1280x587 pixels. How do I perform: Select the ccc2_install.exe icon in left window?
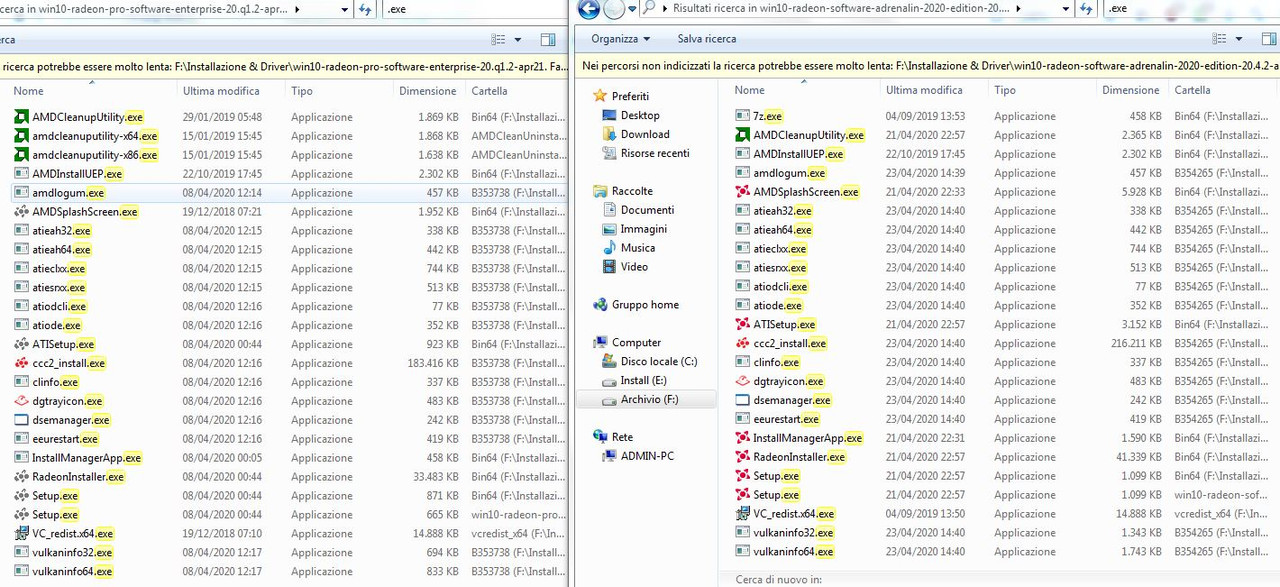[22, 364]
